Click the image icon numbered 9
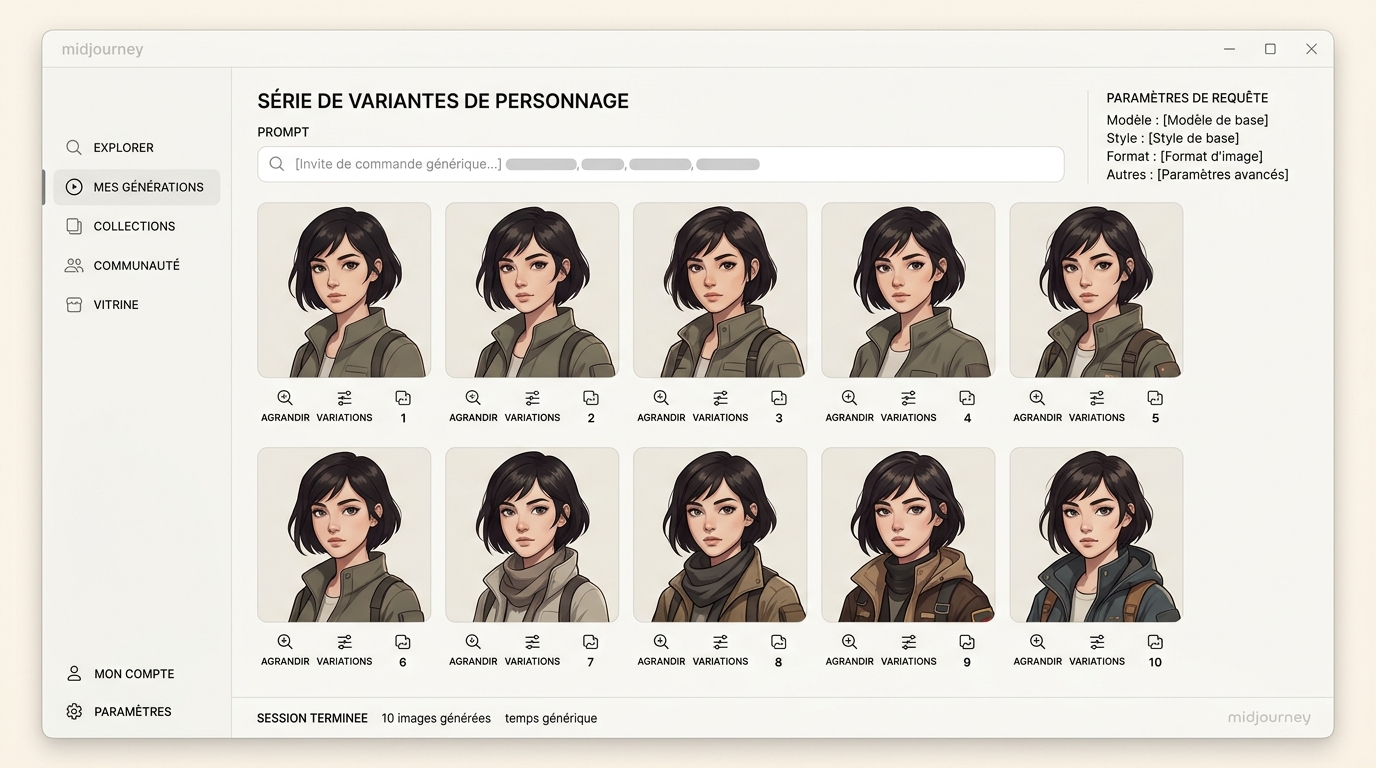 967,642
